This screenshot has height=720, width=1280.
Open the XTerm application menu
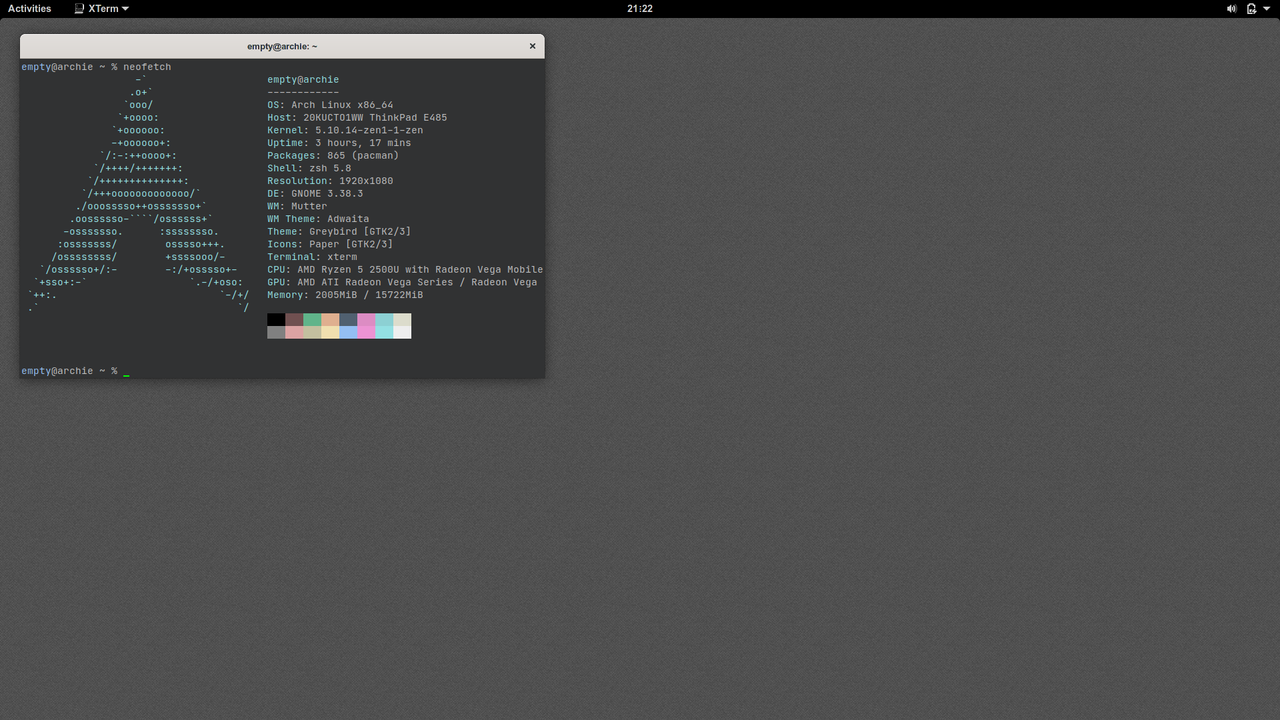coord(102,8)
